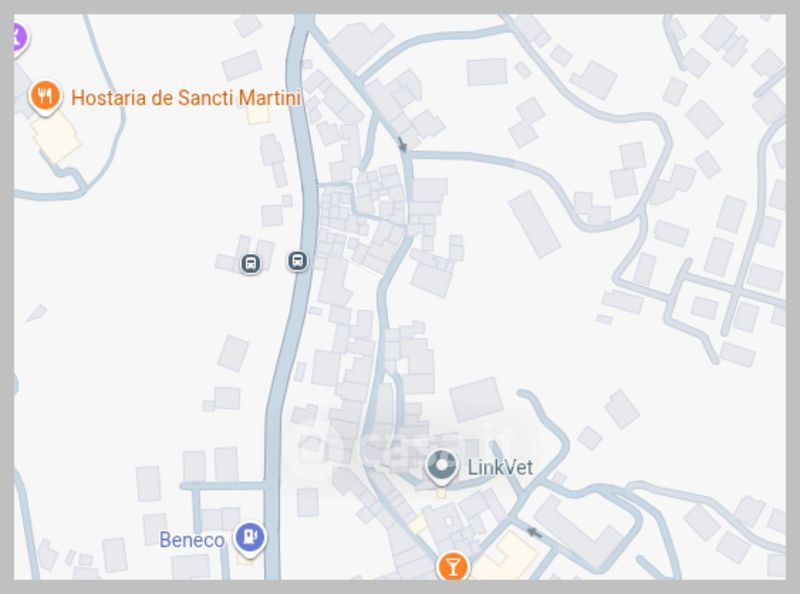Click the small yellow building after Hostaria label
800x594 pixels.
(x=258, y=114)
